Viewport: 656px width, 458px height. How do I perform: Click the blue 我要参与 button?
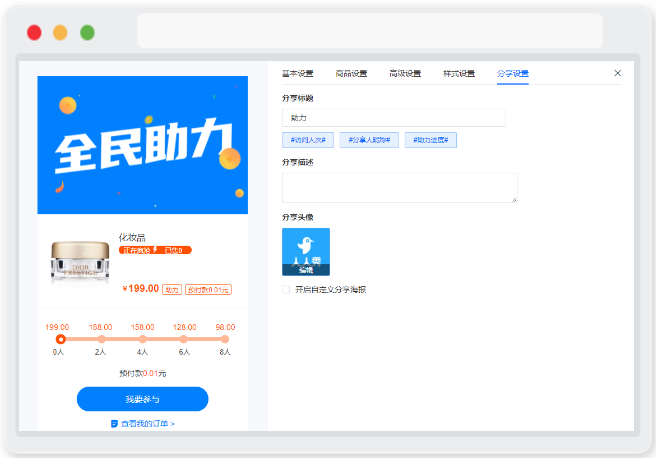[x=143, y=399]
